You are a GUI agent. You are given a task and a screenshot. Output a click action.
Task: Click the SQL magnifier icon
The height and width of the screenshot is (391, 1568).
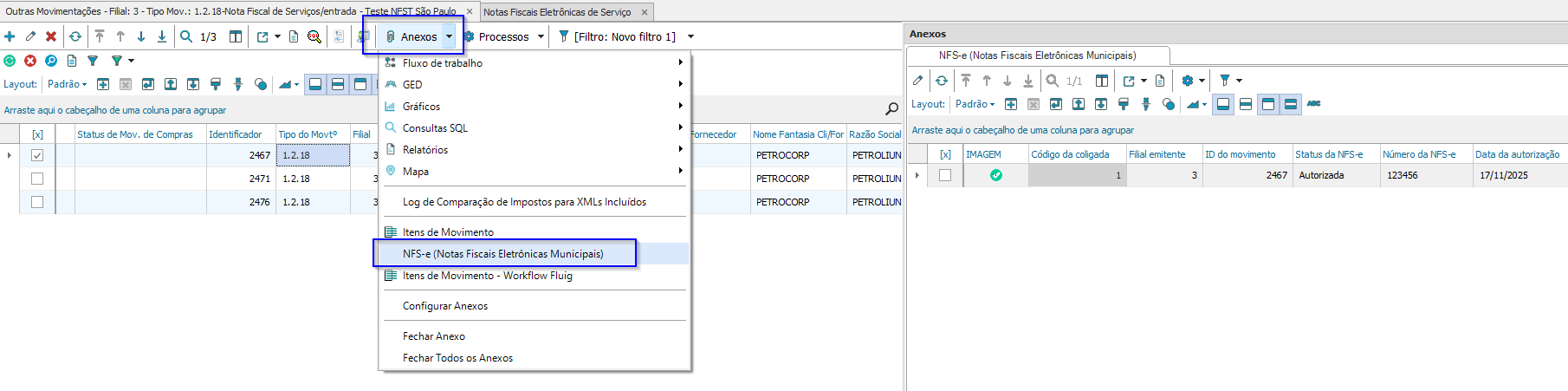click(314, 36)
